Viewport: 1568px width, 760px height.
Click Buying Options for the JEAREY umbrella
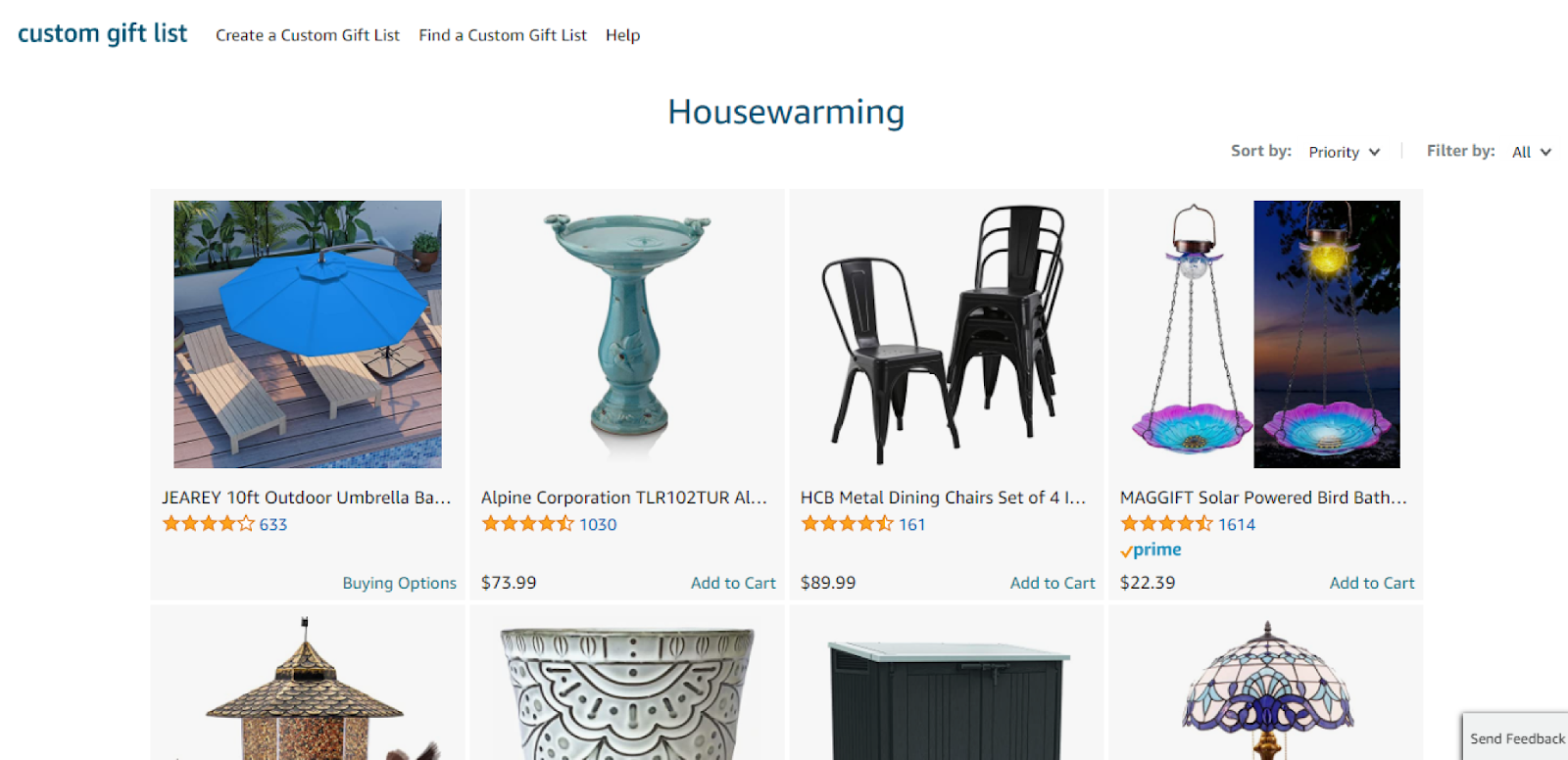(x=400, y=583)
